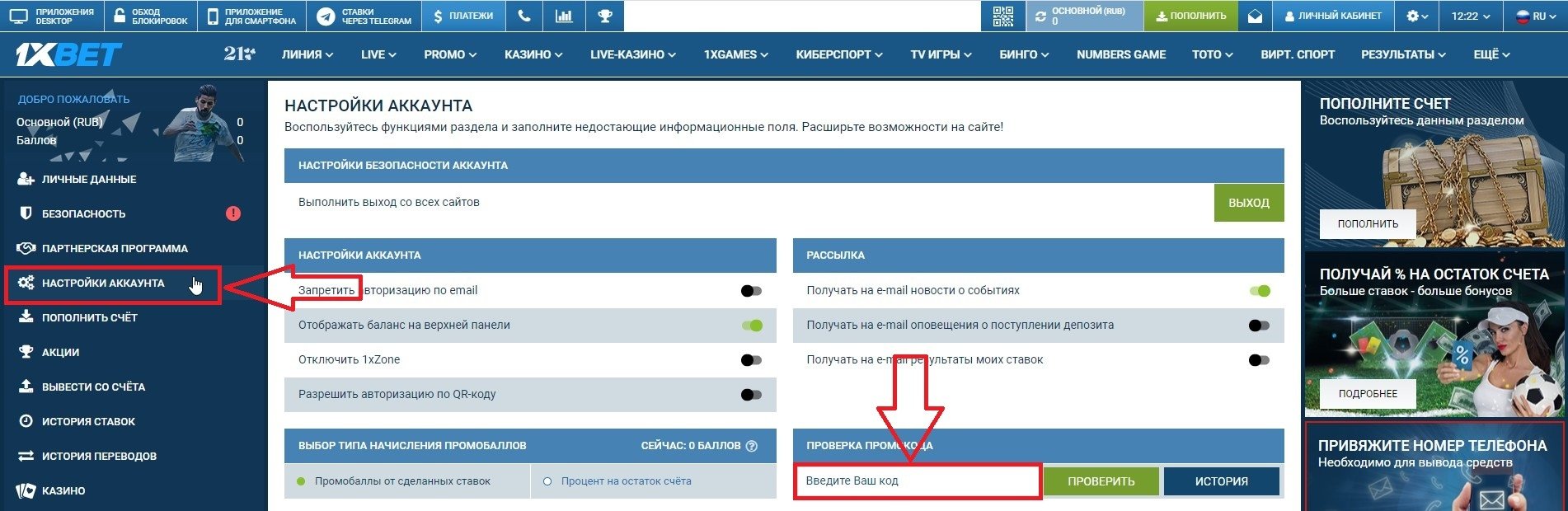
Task: Open the QR code icon
Action: (1002, 16)
